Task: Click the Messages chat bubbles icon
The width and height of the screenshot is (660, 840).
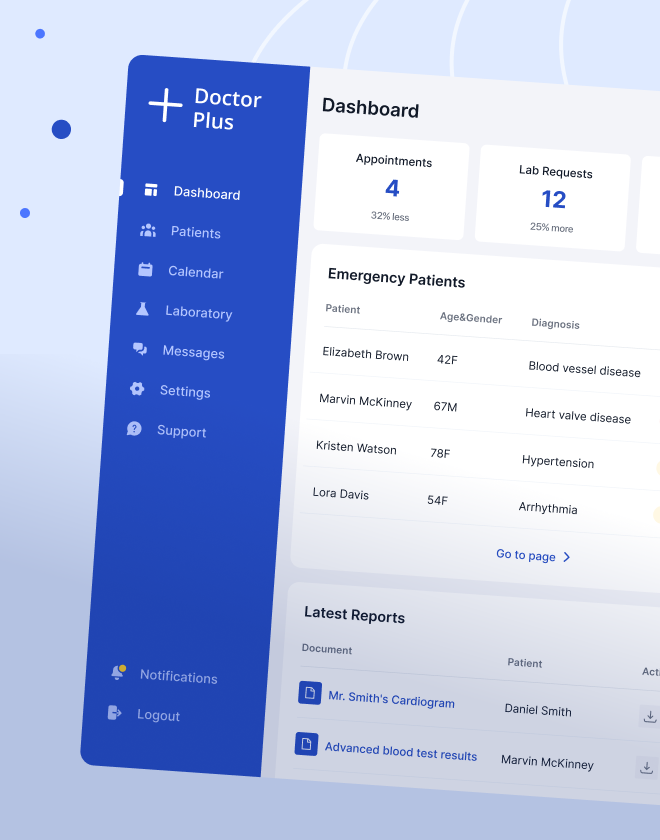Action: [140, 349]
